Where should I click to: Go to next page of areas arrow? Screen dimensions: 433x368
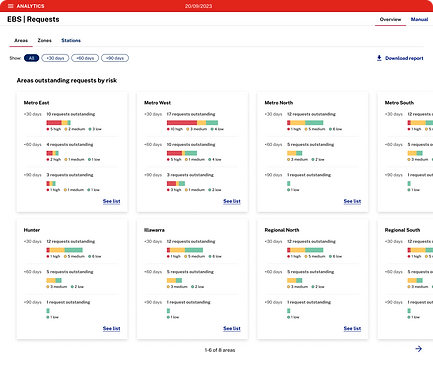tap(418, 349)
